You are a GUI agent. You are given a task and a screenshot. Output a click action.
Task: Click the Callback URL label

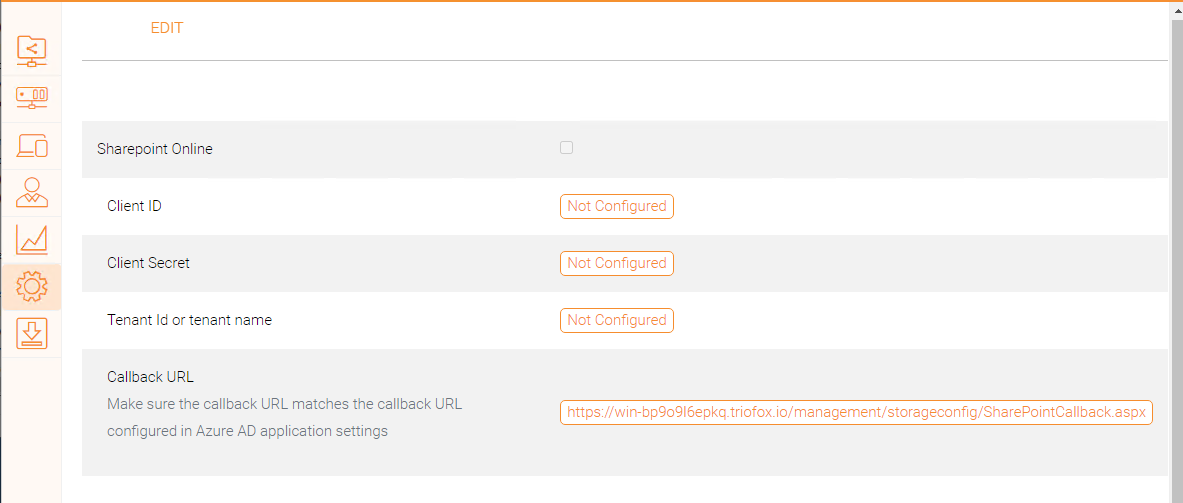(x=150, y=377)
